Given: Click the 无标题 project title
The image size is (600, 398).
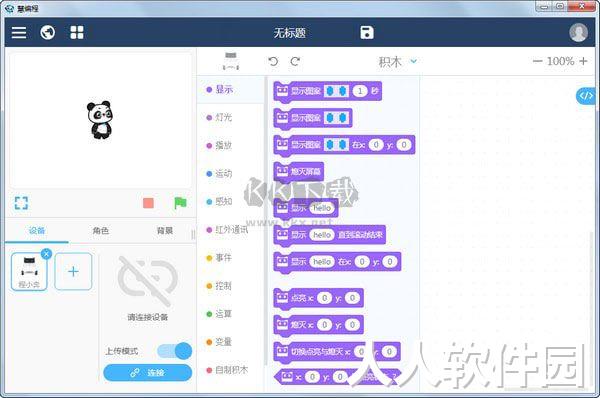Looking at the screenshot, I should coord(290,33).
